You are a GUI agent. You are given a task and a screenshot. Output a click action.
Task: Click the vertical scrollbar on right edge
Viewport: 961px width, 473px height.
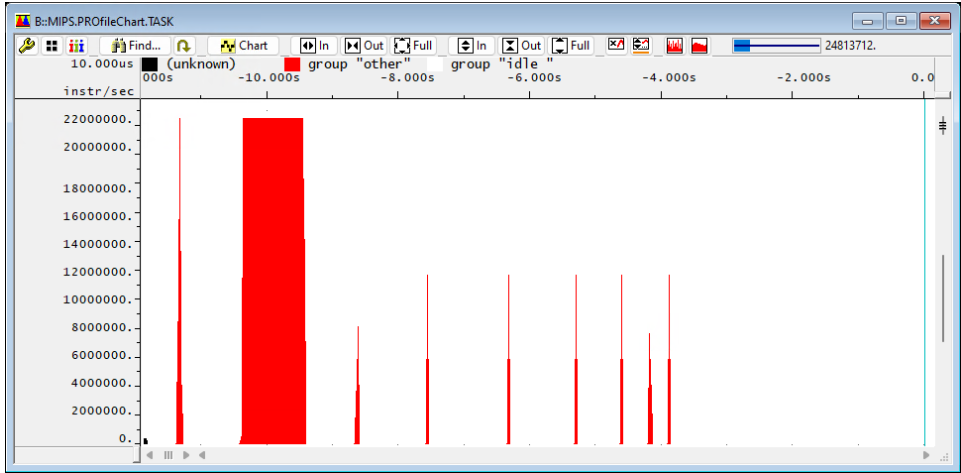tap(942, 298)
